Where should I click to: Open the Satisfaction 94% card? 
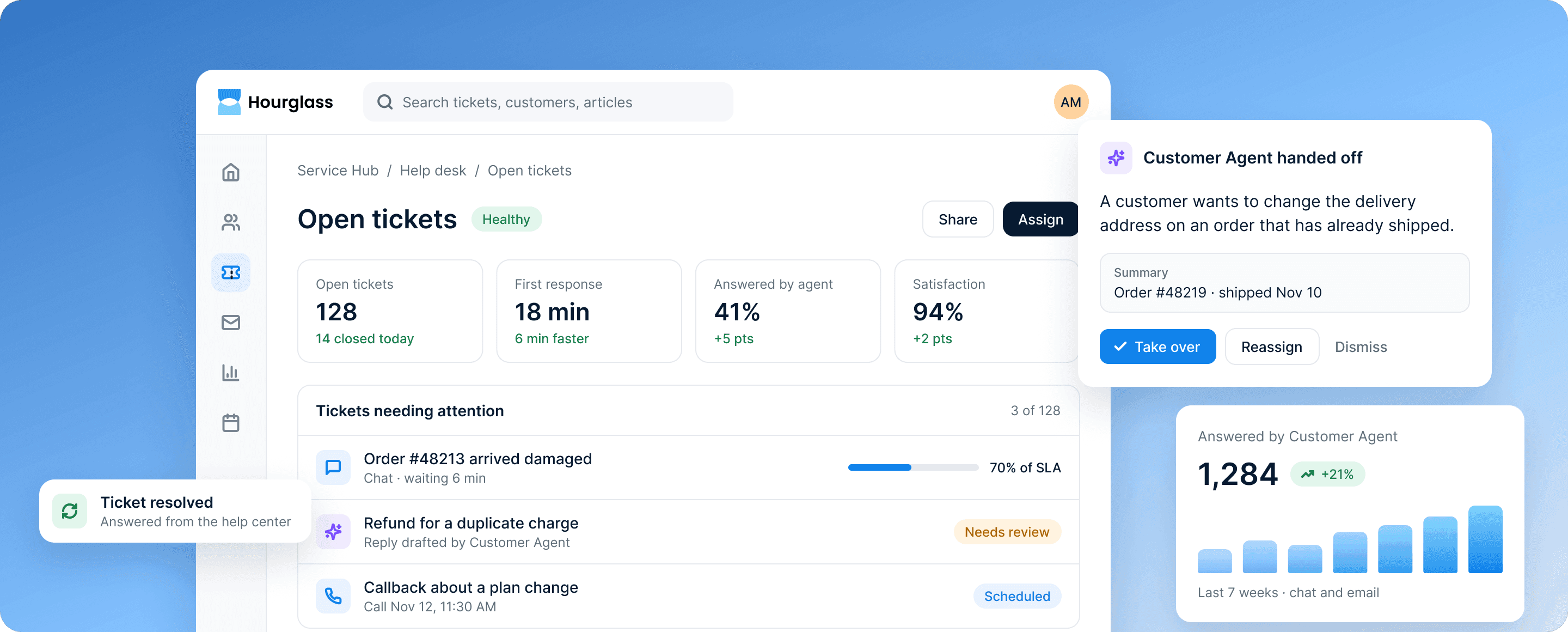pos(986,311)
